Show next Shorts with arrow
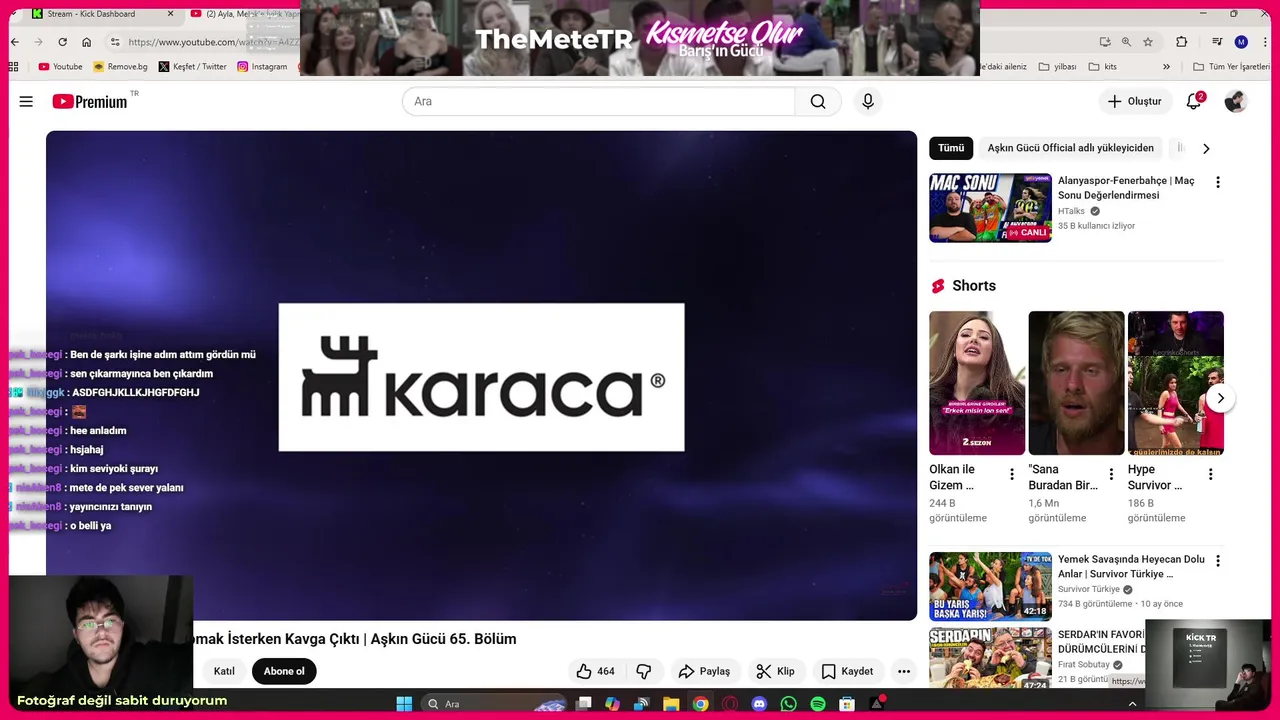1280x720 pixels. pos(1220,398)
